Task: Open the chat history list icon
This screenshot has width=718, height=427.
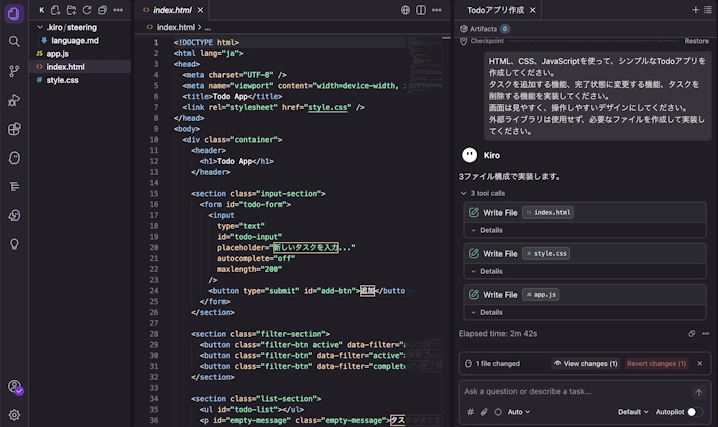Action: pyautogui.click(x=707, y=10)
